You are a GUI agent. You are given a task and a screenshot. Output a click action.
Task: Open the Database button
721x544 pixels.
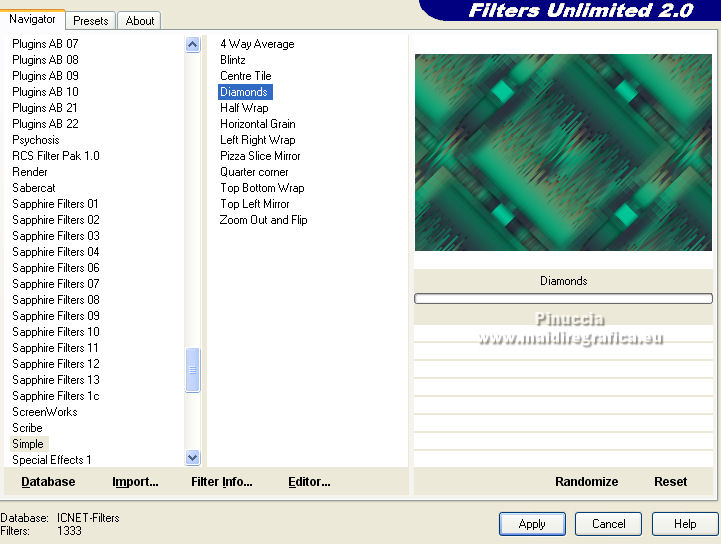(48, 481)
